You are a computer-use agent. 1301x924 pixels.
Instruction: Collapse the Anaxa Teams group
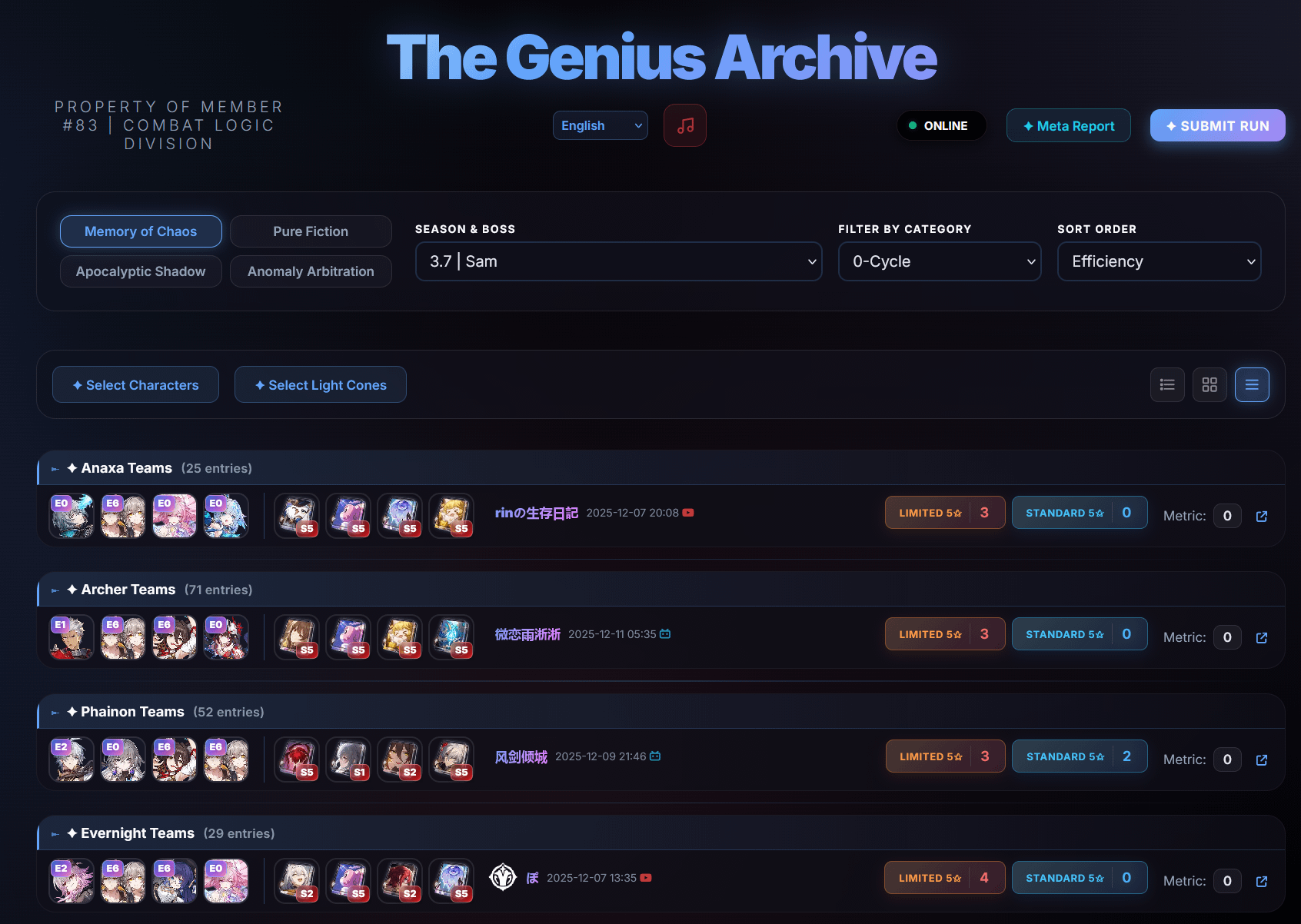pos(55,469)
